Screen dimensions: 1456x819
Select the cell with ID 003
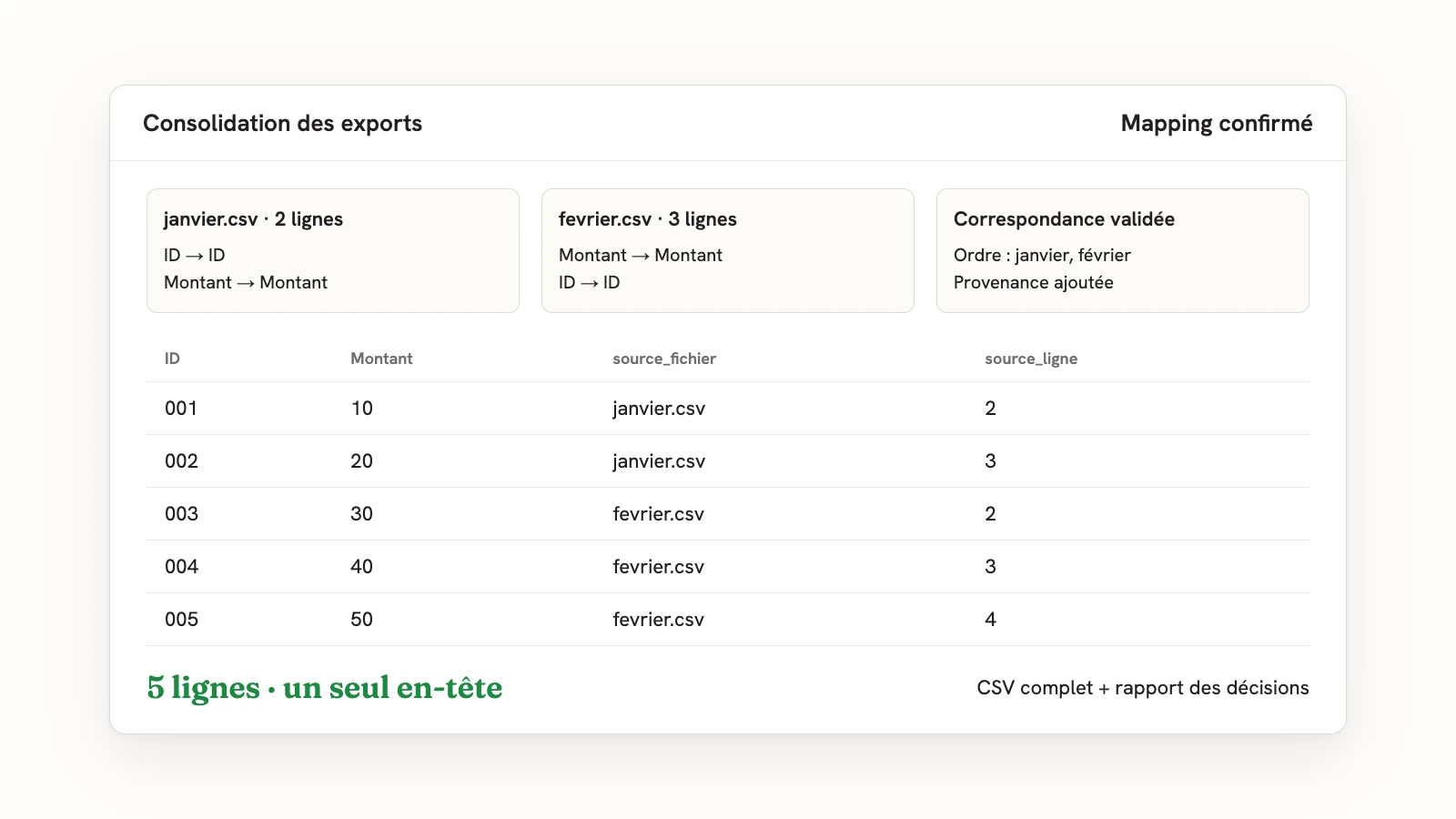coord(181,514)
